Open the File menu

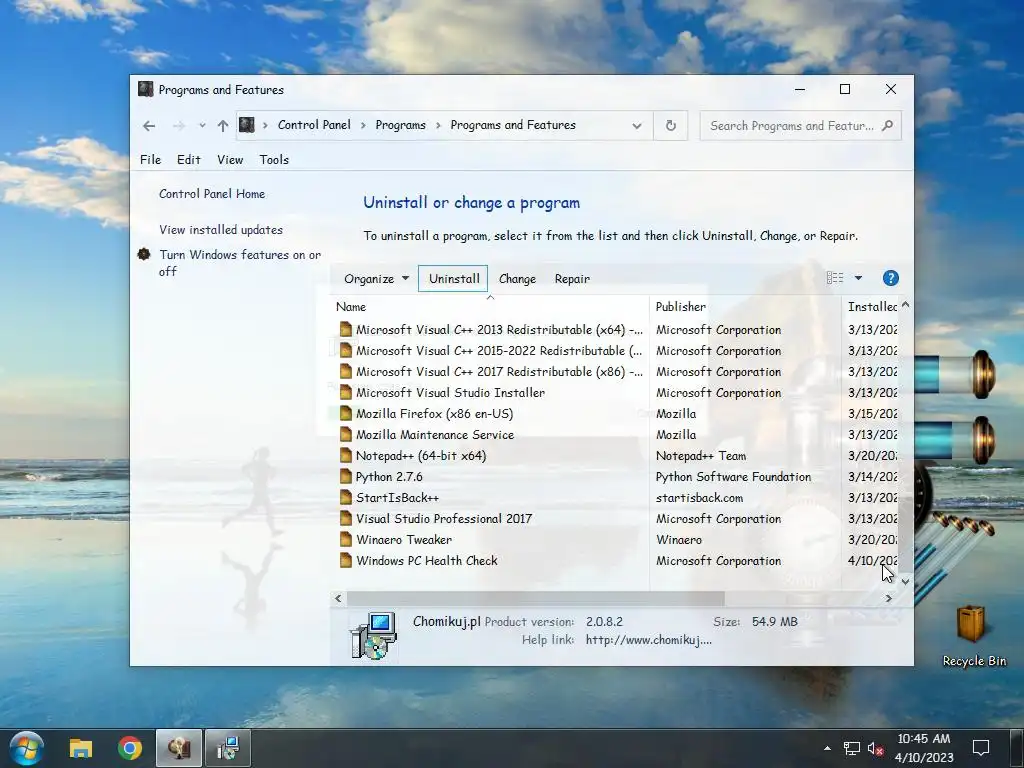(150, 159)
